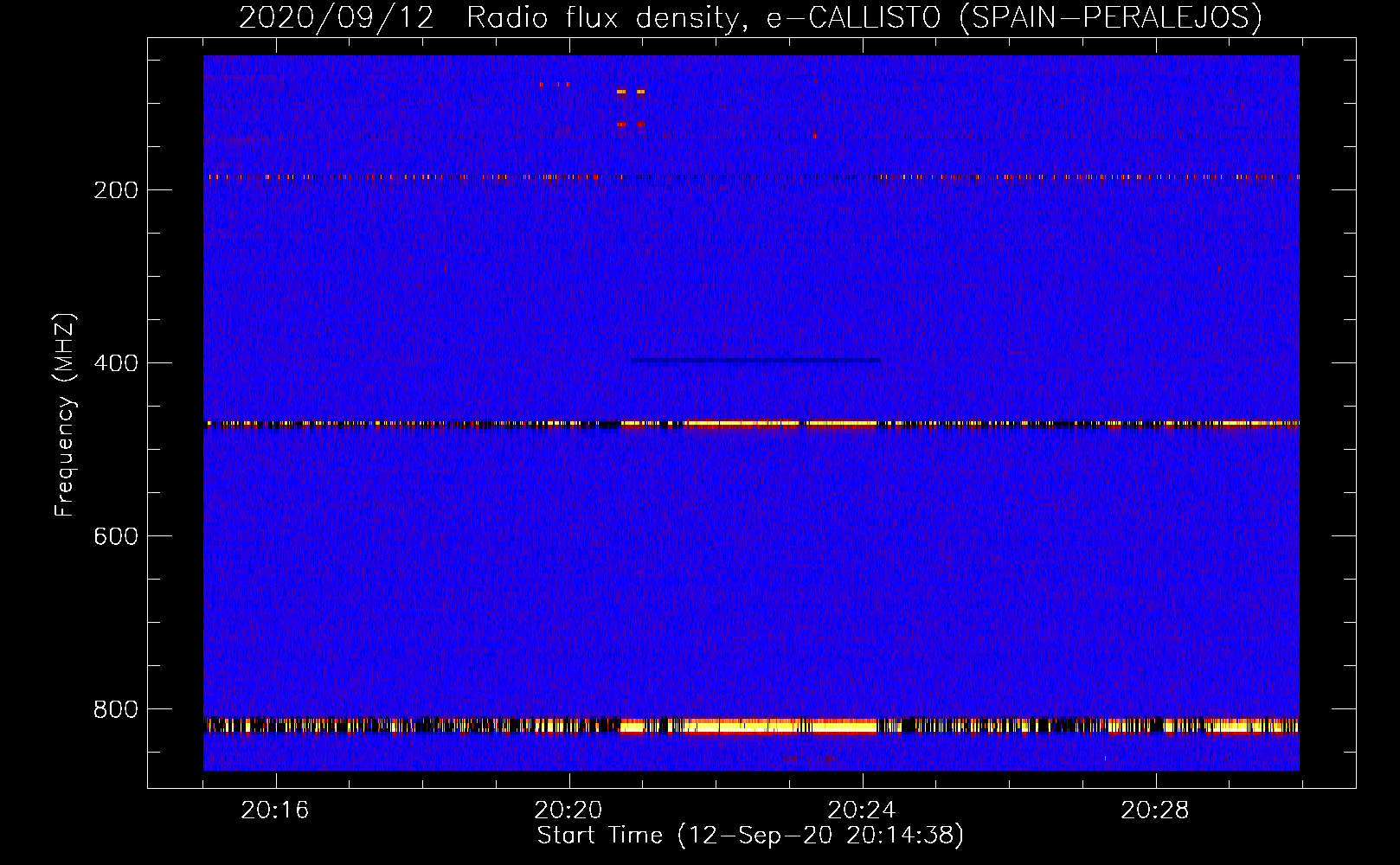Click the 'Start Time (12-Sep-20 20:14:38)' label
This screenshot has width=1400, height=865.
750,836
